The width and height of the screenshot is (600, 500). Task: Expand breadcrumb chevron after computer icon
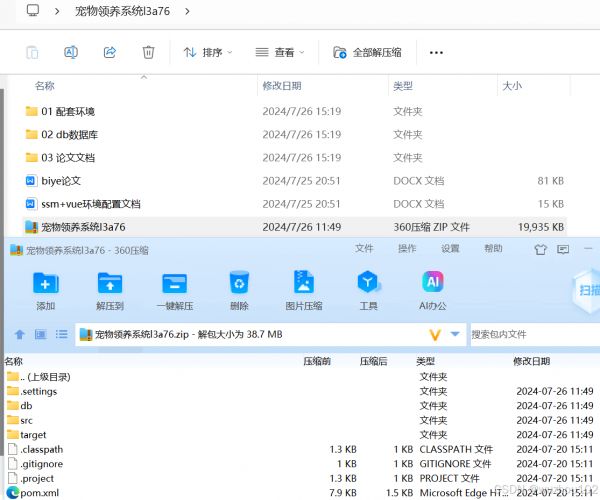57,11
